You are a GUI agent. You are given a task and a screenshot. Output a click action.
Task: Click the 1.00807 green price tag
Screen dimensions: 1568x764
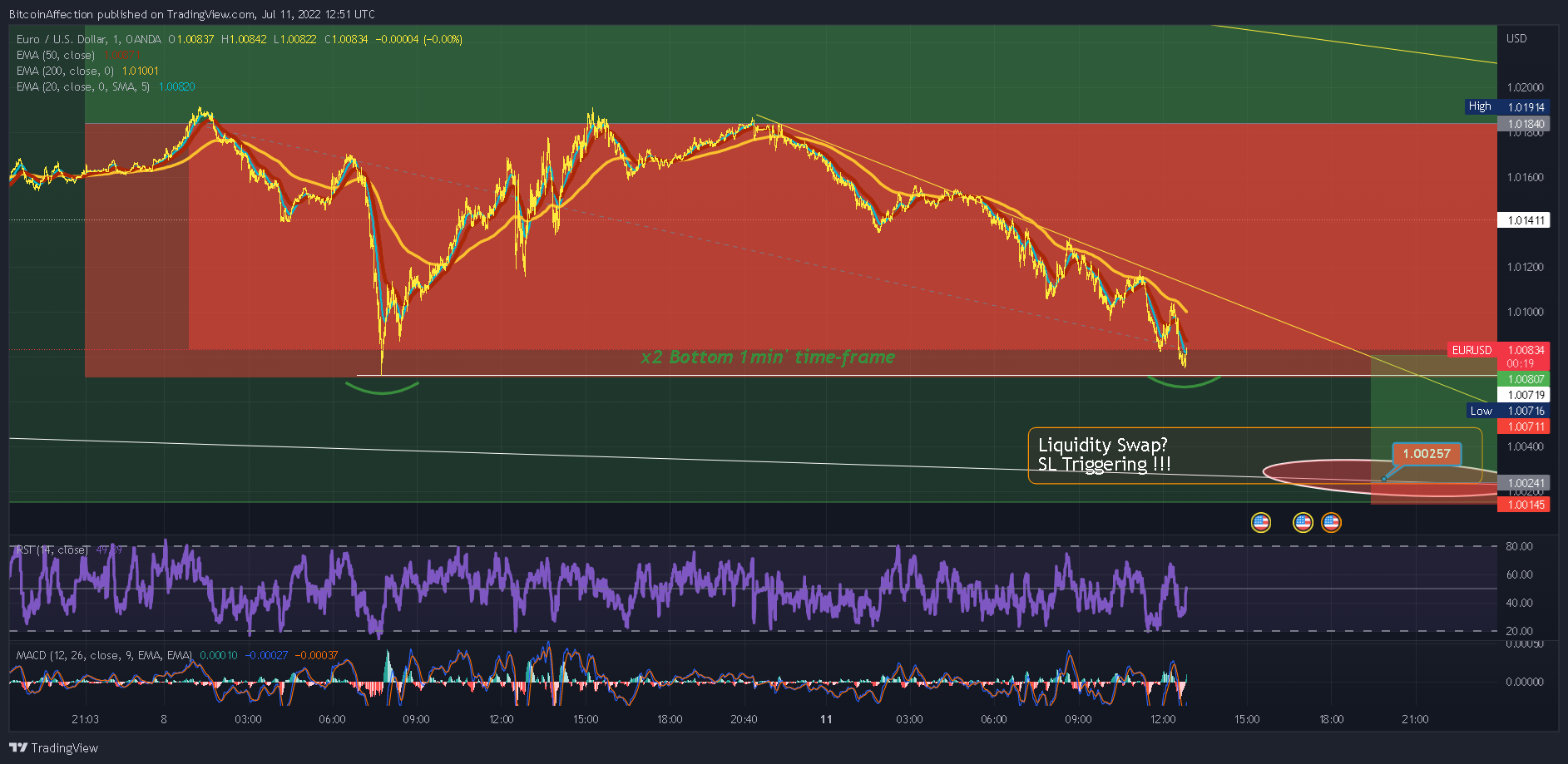tap(1523, 379)
